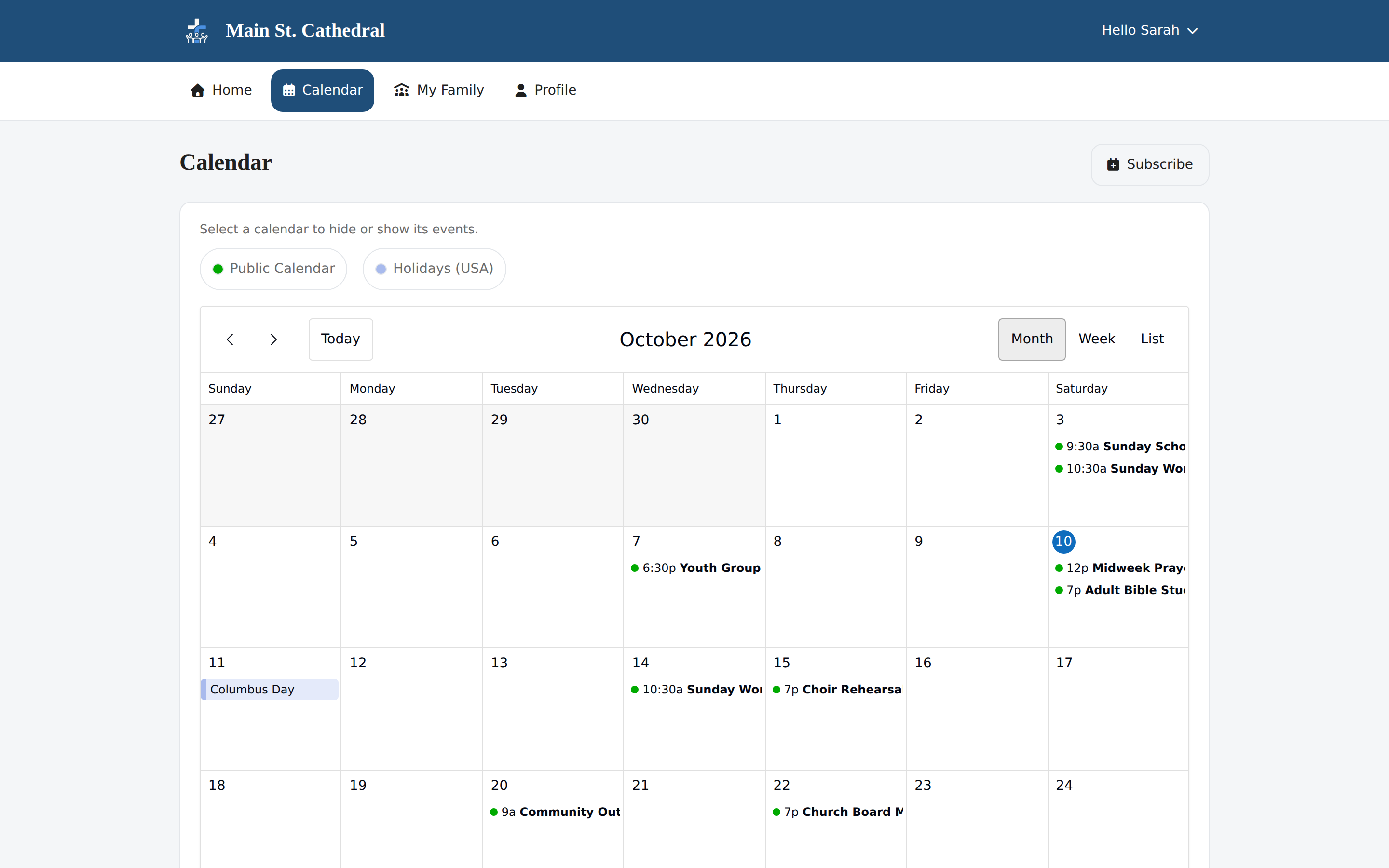Image resolution: width=1389 pixels, height=868 pixels.
Task: Click the day number 24
Action: (1064, 786)
